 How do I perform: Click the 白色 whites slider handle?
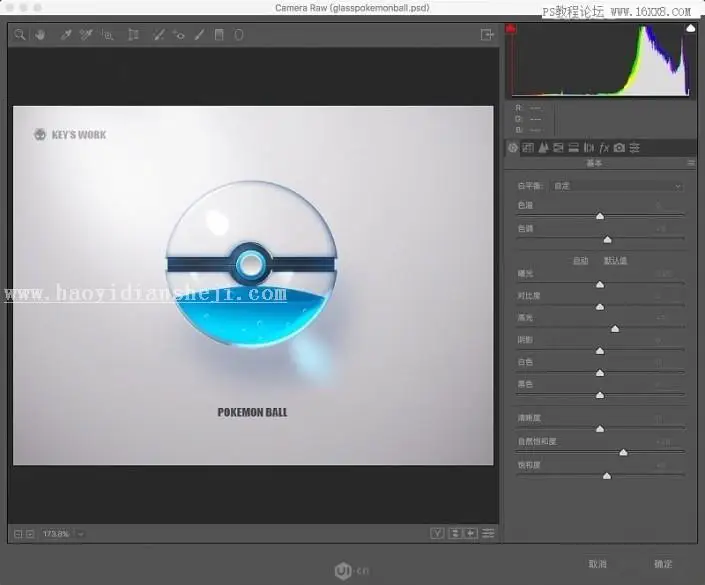[600, 373]
